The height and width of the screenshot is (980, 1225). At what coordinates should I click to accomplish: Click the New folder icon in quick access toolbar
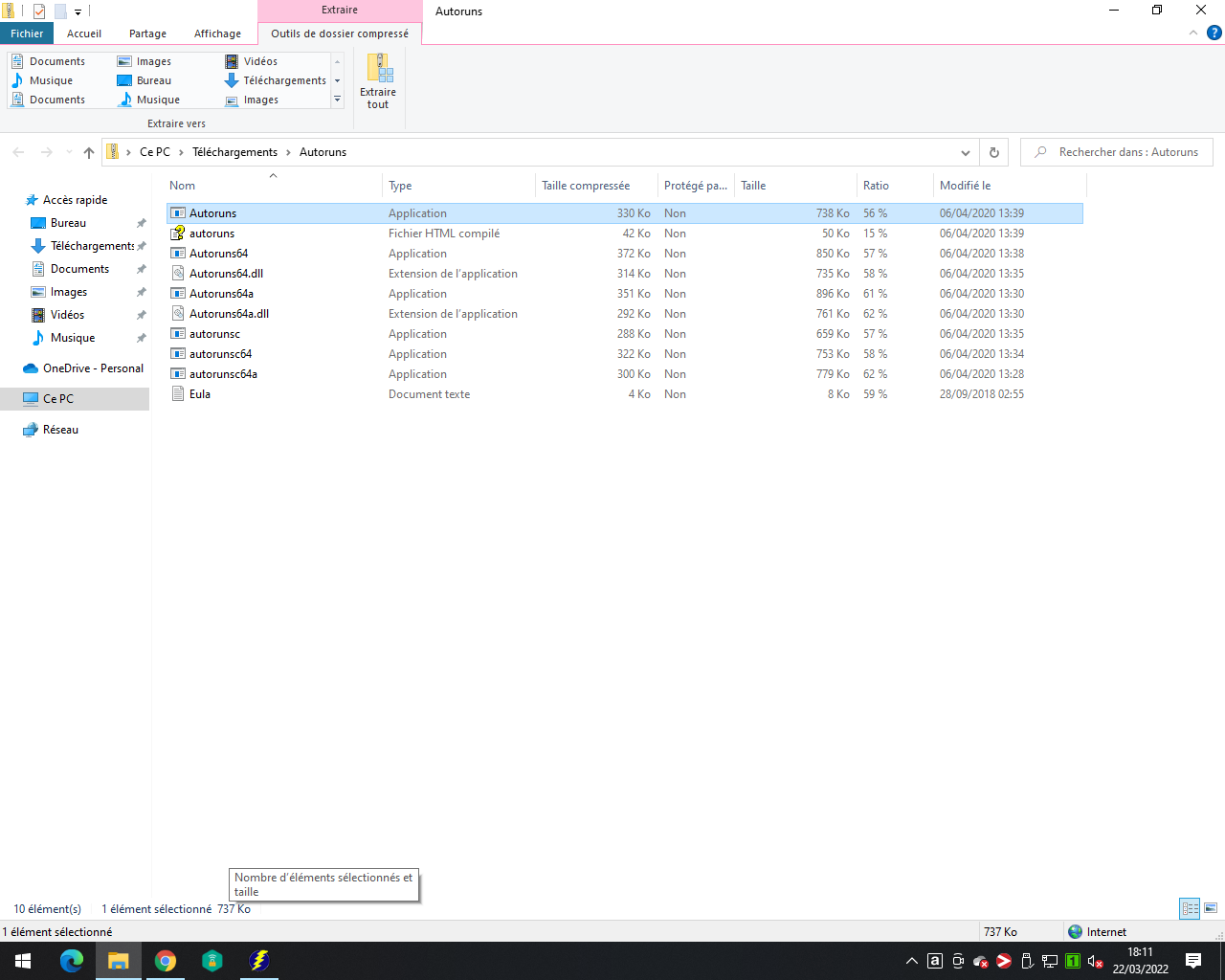coord(59,11)
